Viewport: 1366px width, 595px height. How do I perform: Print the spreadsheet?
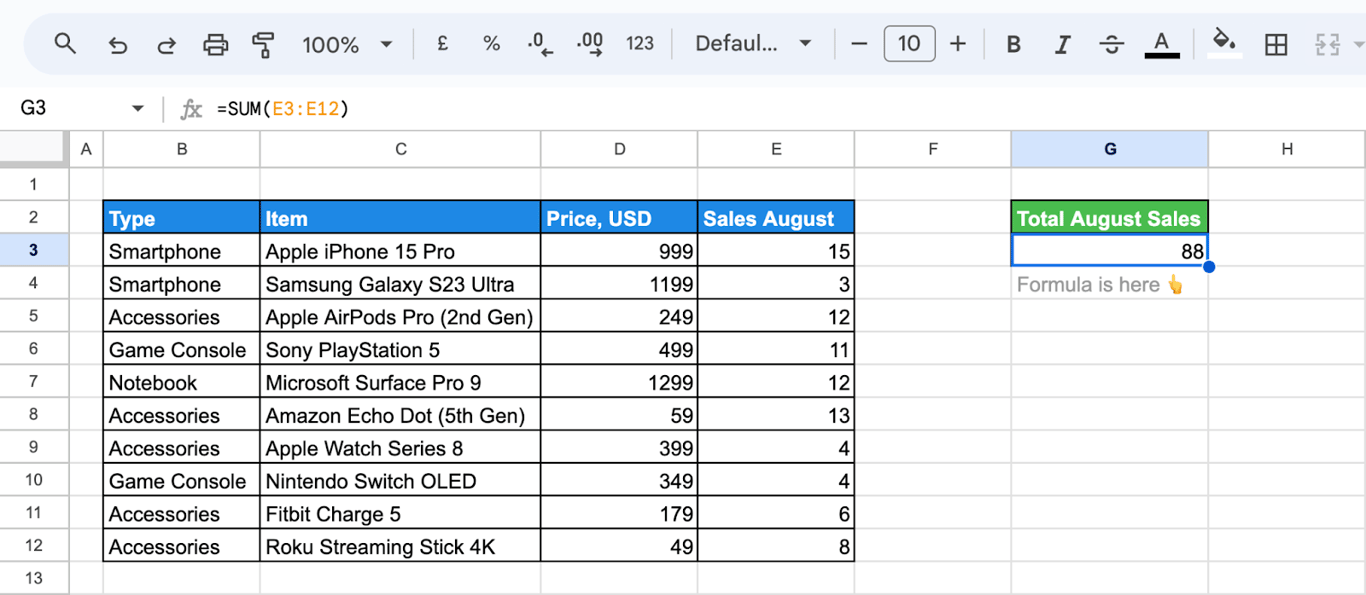coord(215,44)
